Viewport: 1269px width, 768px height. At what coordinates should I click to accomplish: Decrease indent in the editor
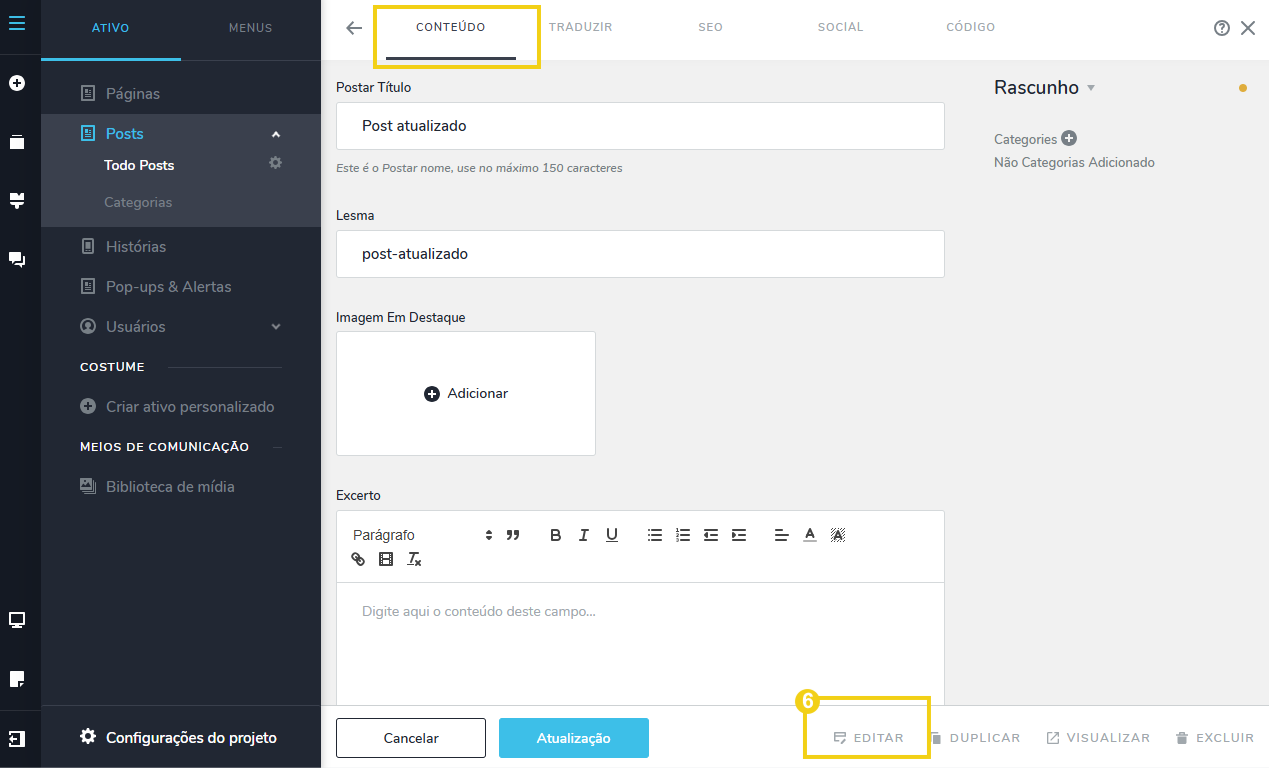[x=711, y=535]
